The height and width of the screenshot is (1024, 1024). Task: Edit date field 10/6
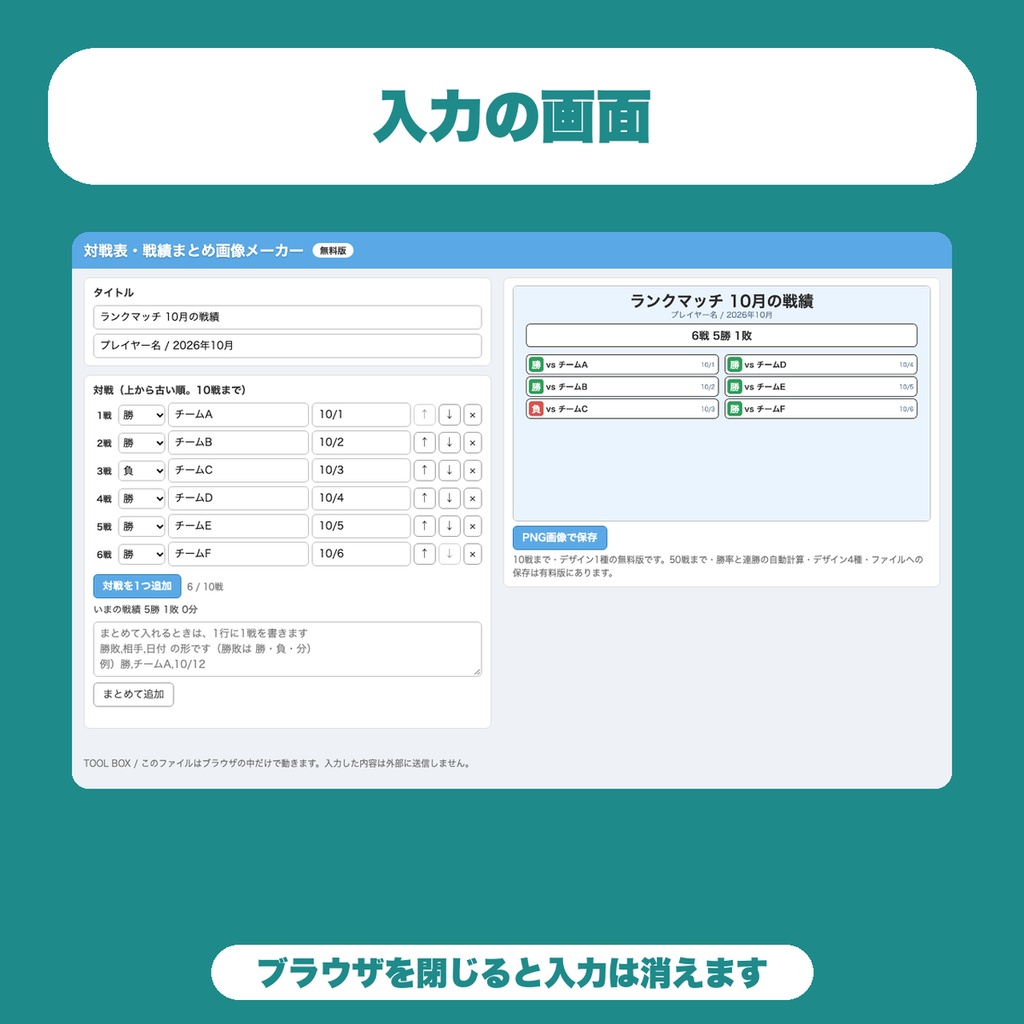click(x=361, y=554)
